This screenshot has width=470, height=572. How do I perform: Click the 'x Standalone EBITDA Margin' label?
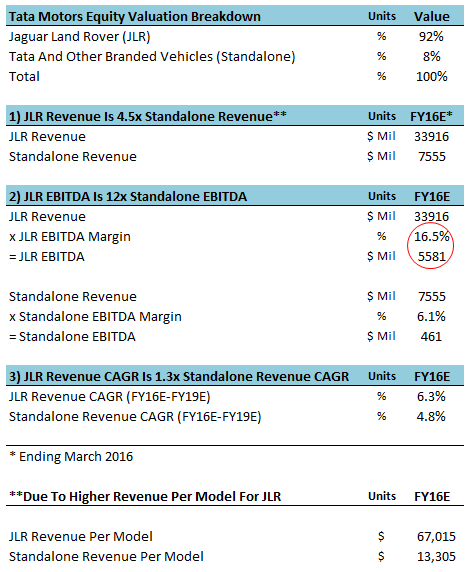tap(95, 317)
